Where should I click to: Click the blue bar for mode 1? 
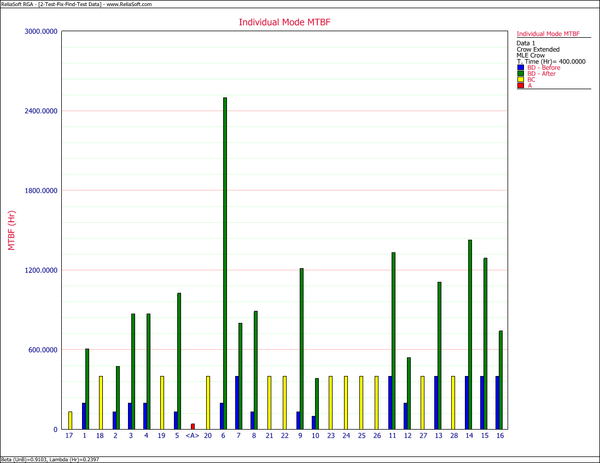click(x=84, y=416)
